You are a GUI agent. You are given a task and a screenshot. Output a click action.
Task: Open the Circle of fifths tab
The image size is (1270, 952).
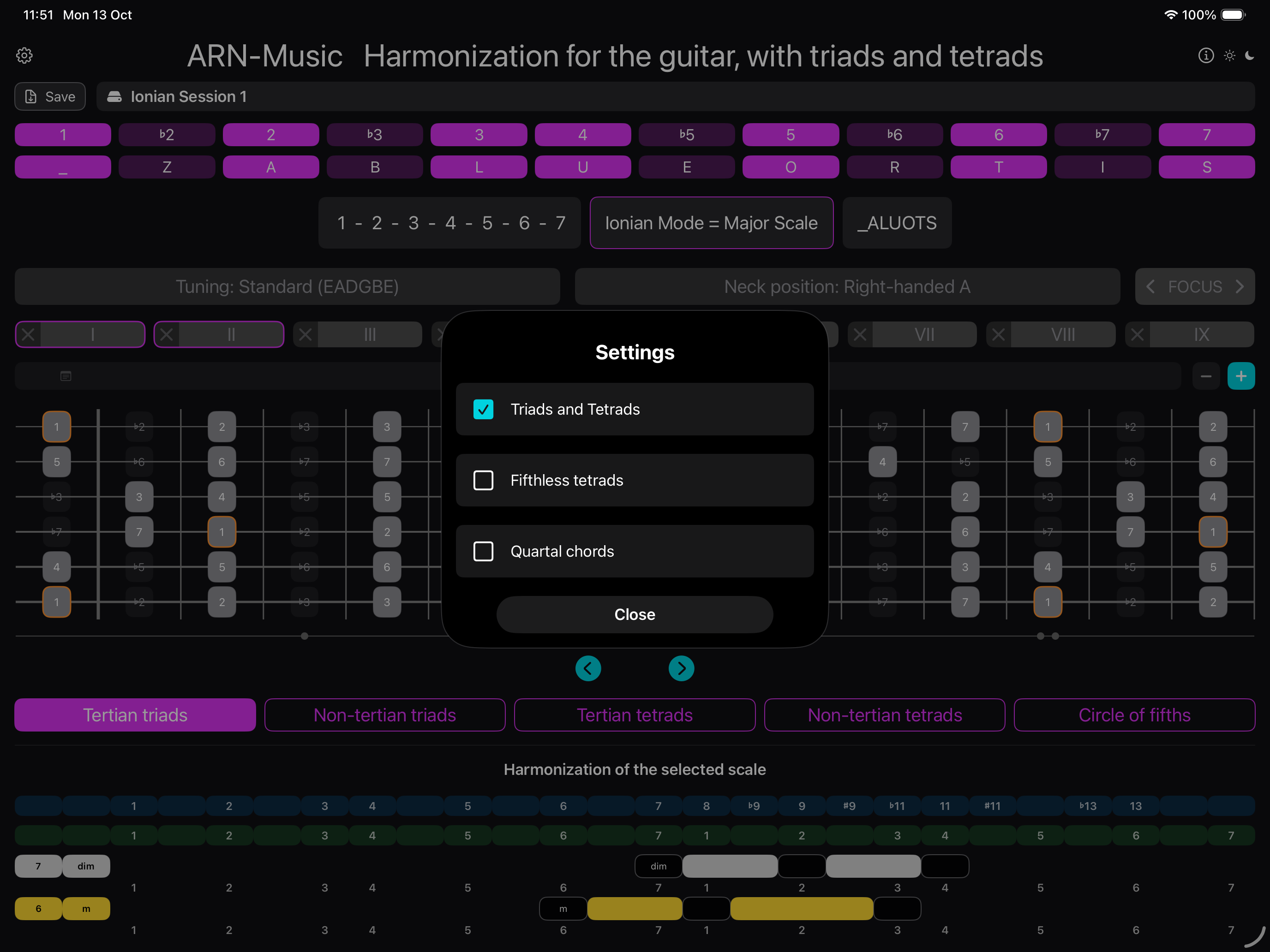1134,715
